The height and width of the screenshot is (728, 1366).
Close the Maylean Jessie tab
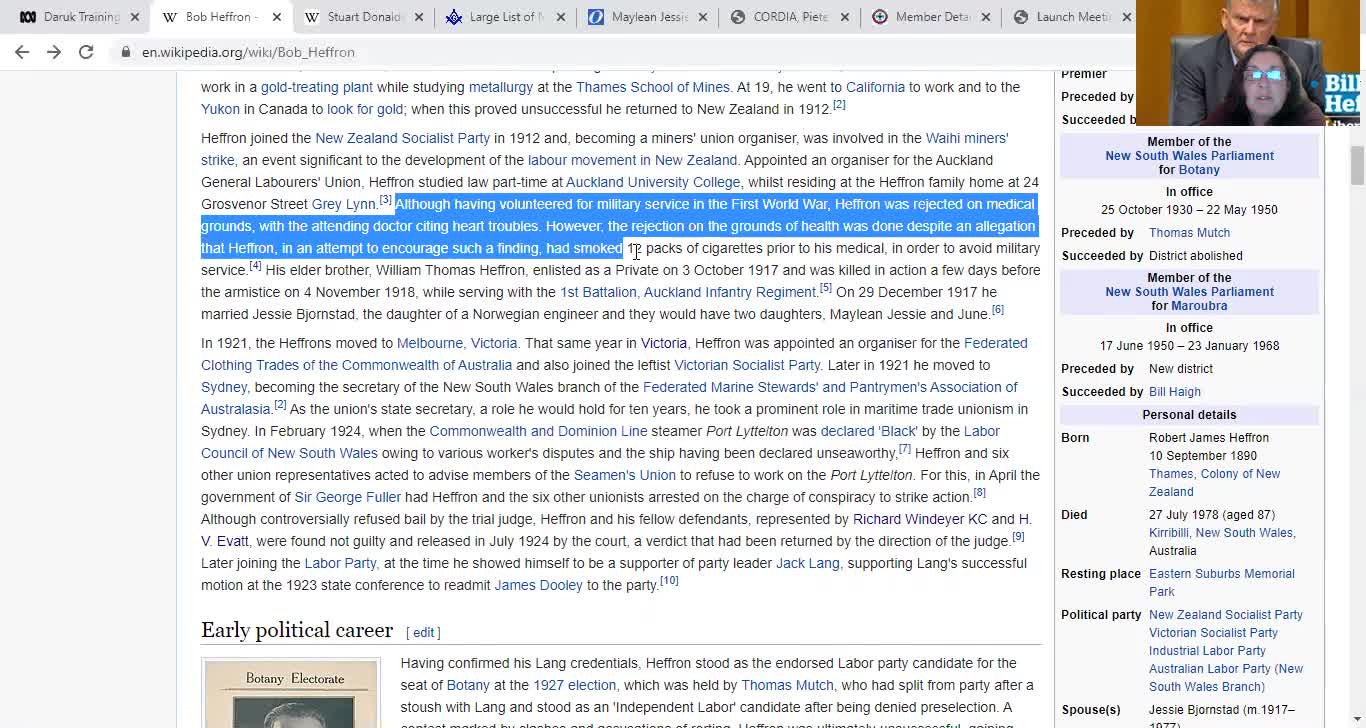tap(703, 17)
